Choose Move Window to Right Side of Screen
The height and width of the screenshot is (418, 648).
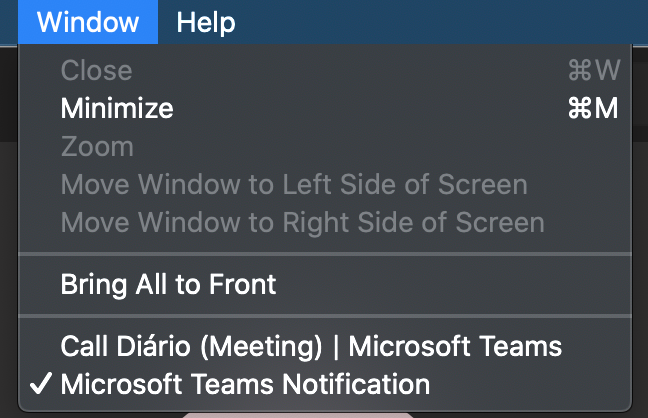click(x=302, y=222)
